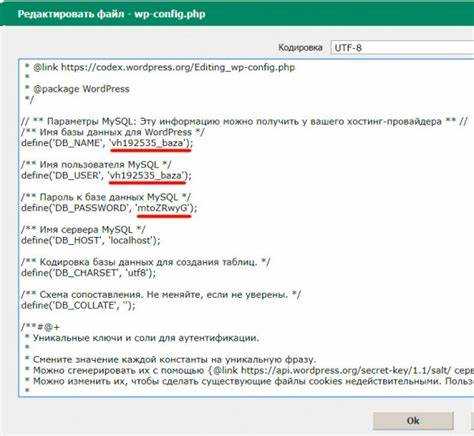Image resolution: width=474 pixels, height=436 pixels.
Task: Click the 'Параметры MySQL' comment line
Action: coord(244,121)
